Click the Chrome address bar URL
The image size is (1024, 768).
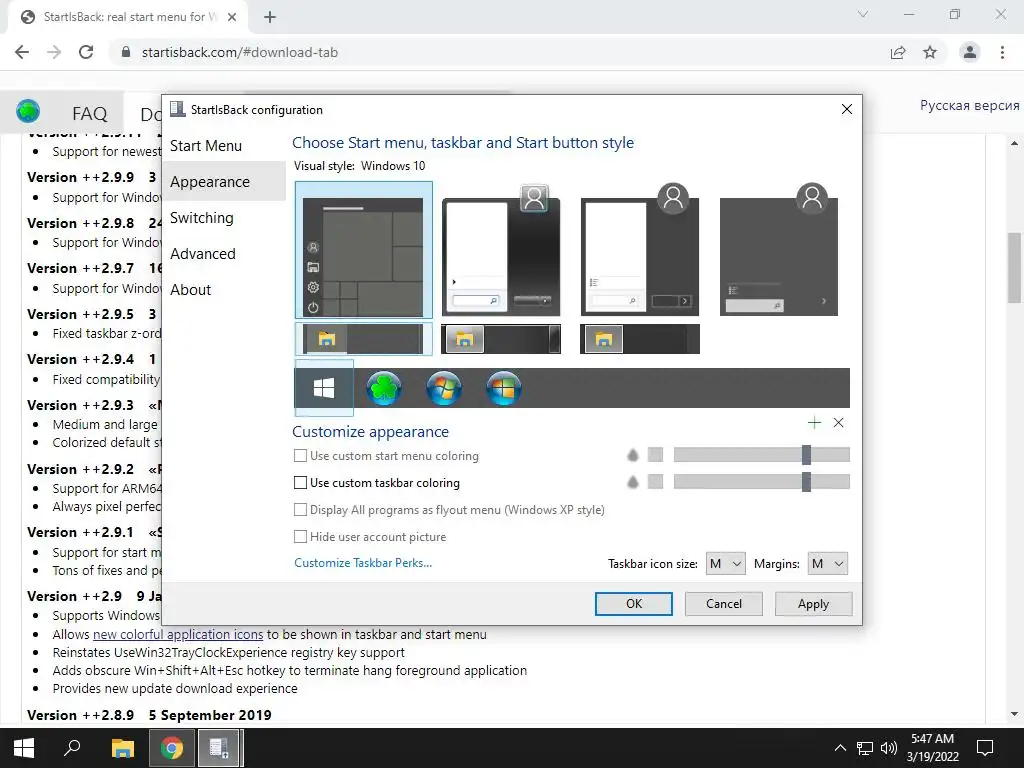click(x=240, y=52)
